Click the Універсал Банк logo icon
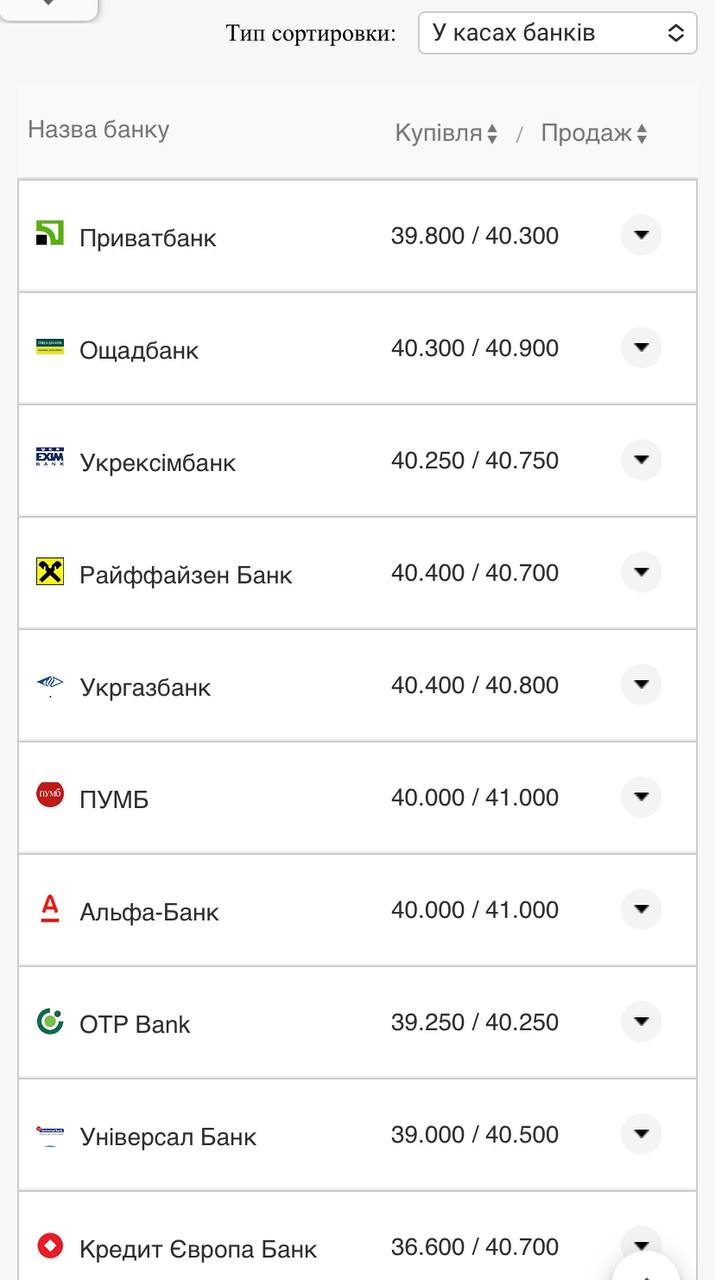 50,1134
